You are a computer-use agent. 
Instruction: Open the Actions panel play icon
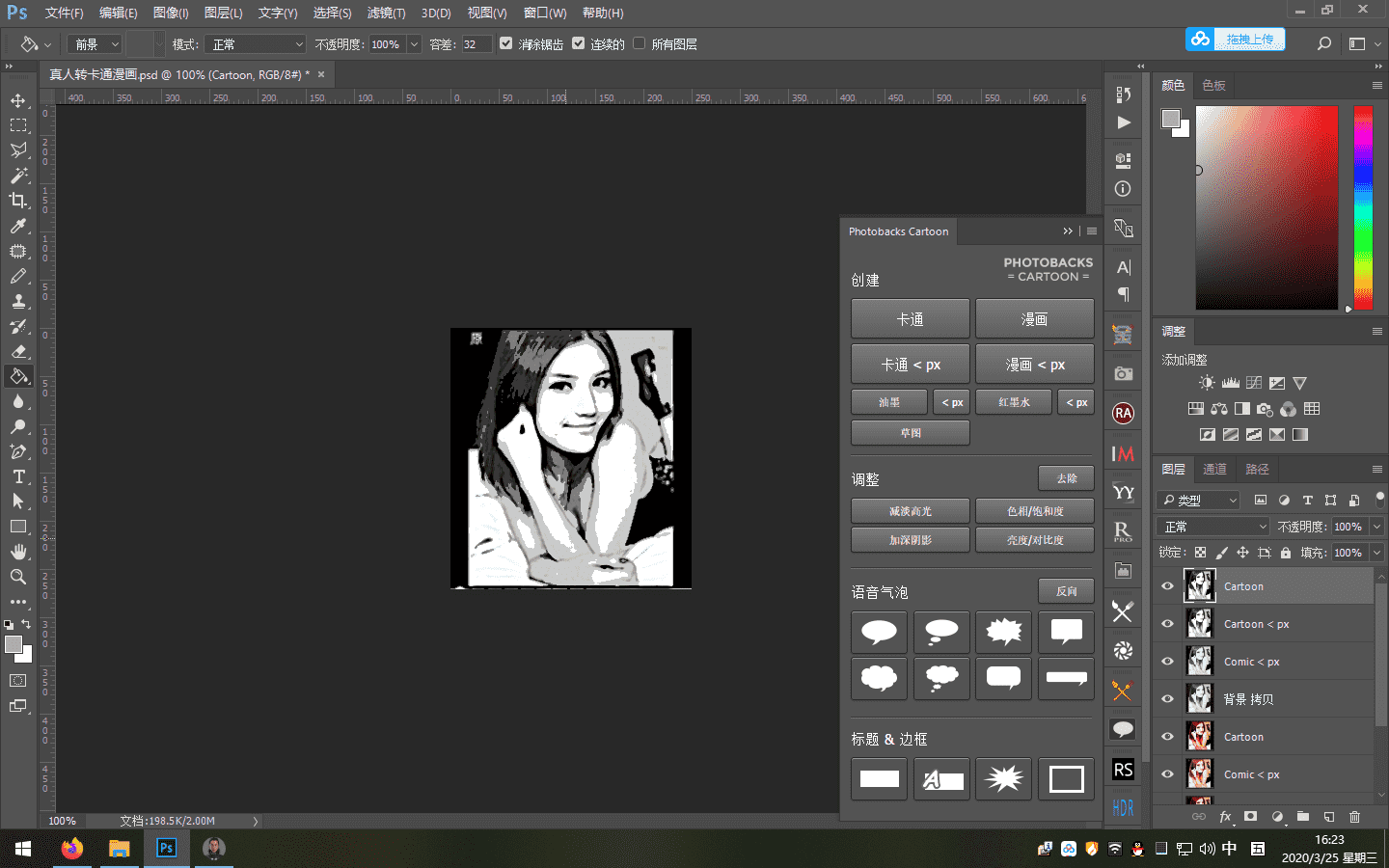click(x=1123, y=122)
